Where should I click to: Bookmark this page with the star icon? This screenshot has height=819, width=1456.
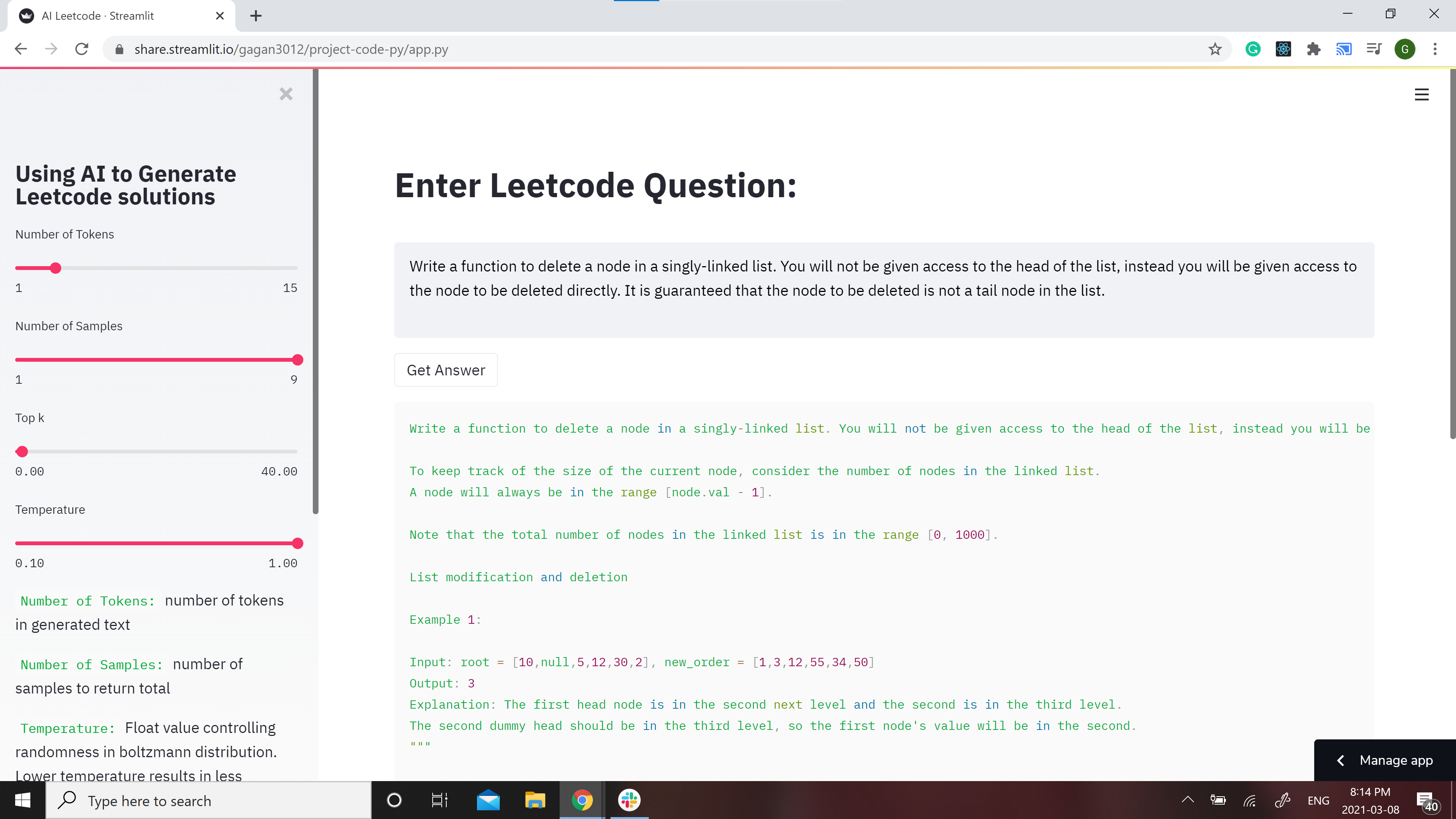(1214, 49)
